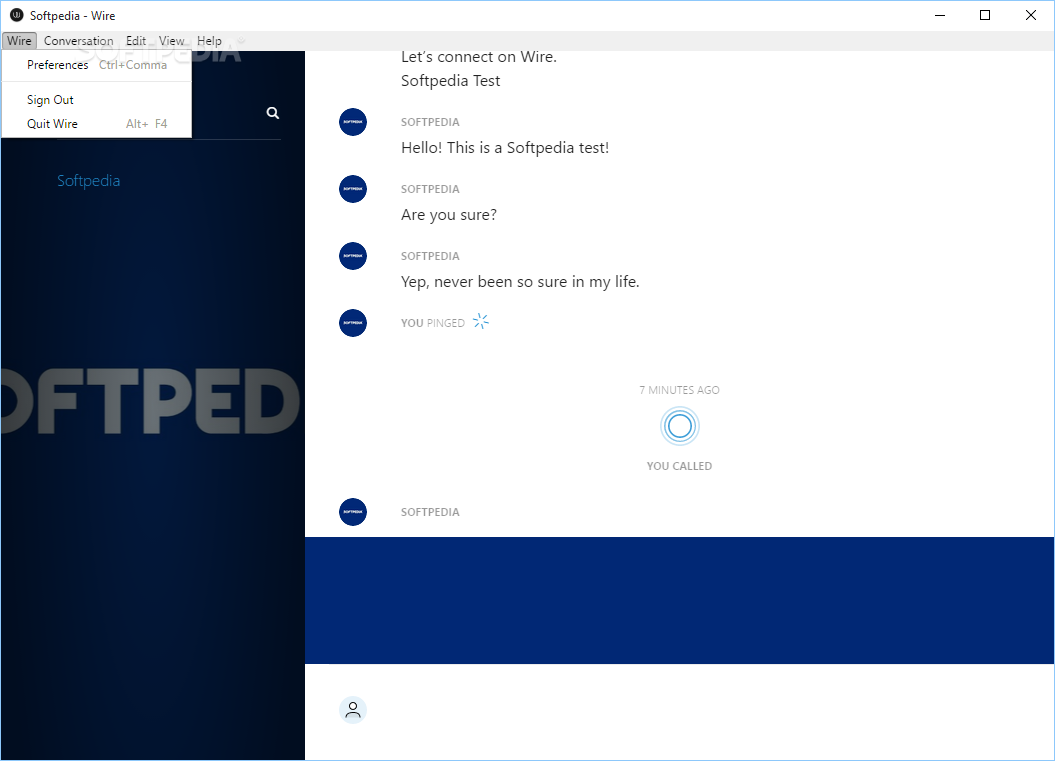Screen dimensions: 1055x761
Task: Click the call ring icon above YOU CALLED
Action: click(680, 426)
